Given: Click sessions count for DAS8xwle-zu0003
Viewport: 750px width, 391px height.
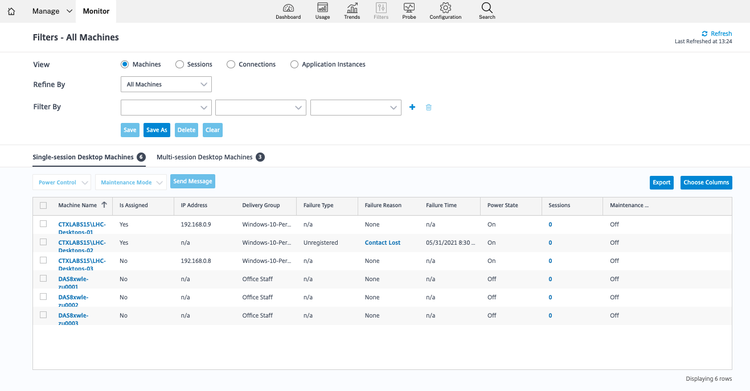Looking at the screenshot, I should coord(550,315).
